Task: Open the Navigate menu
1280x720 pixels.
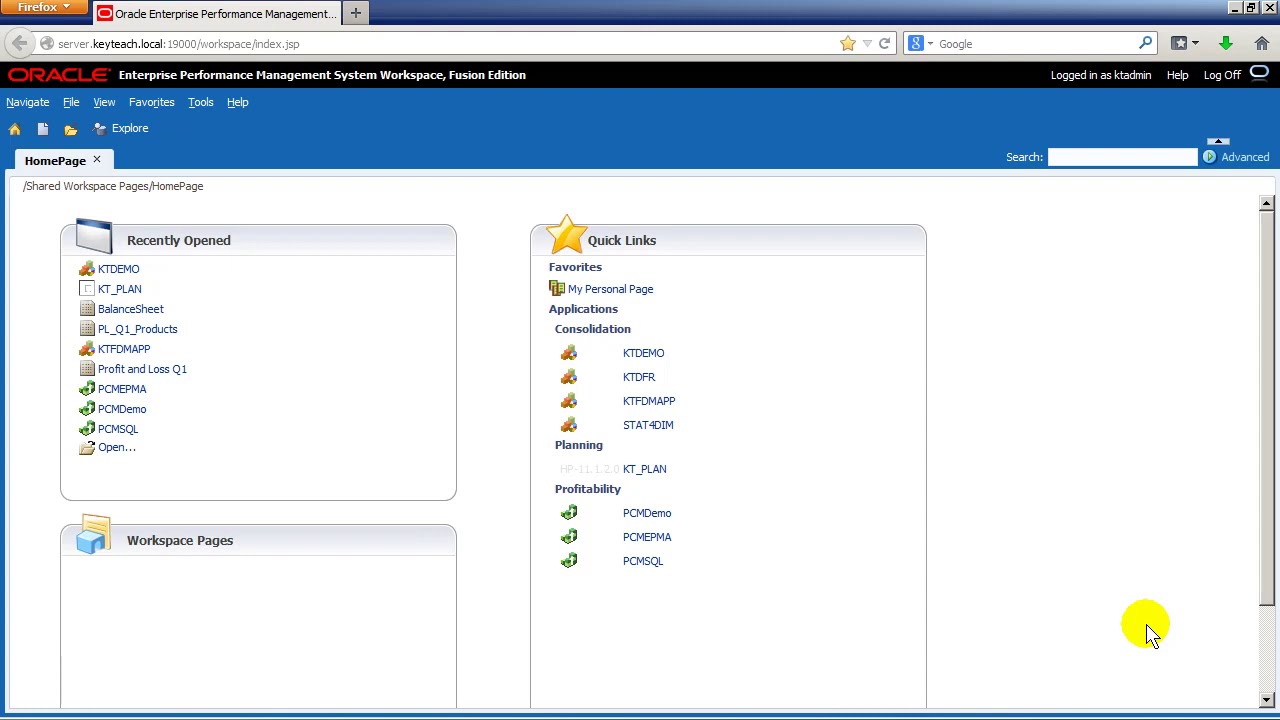Action: pyautogui.click(x=28, y=102)
